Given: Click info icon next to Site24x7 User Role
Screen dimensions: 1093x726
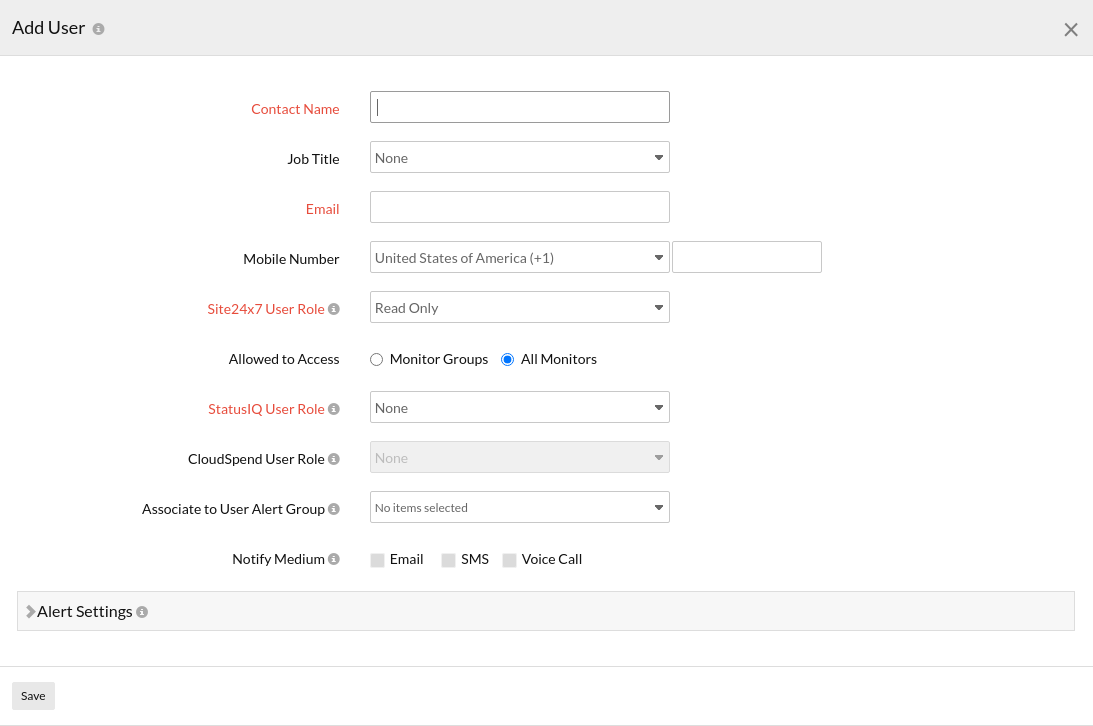Looking at the screenshot, I should pos(334,309).
